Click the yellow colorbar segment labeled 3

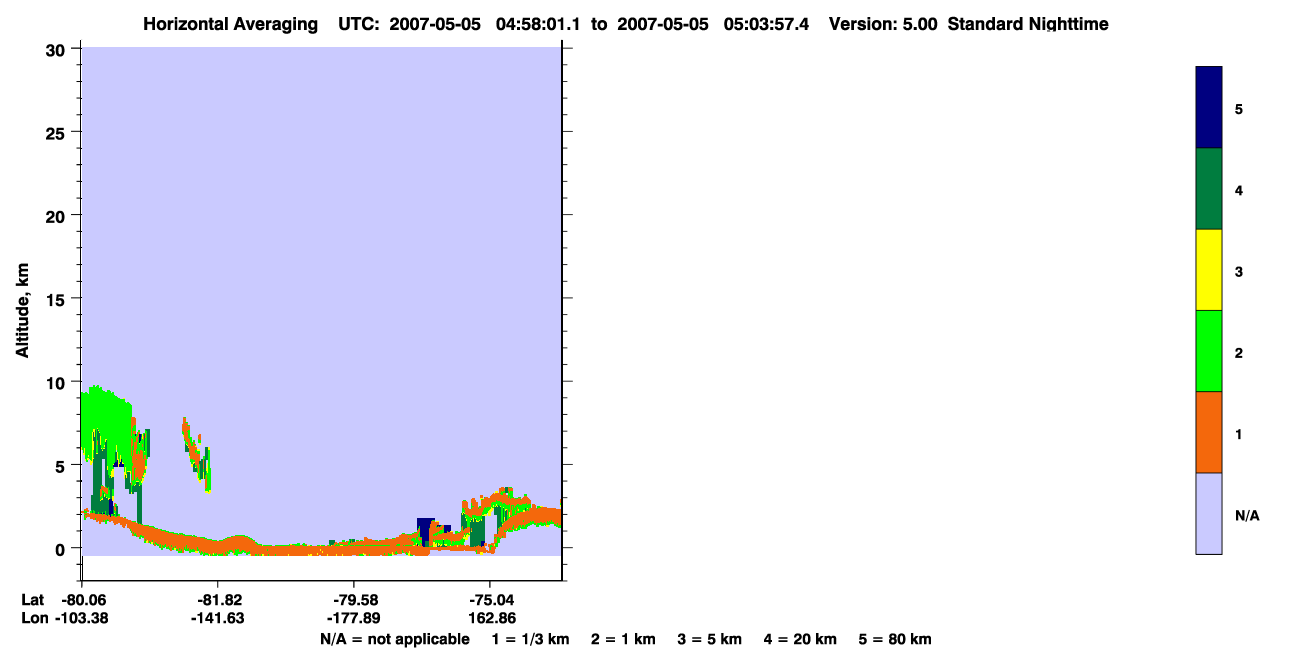point(1209,270)
